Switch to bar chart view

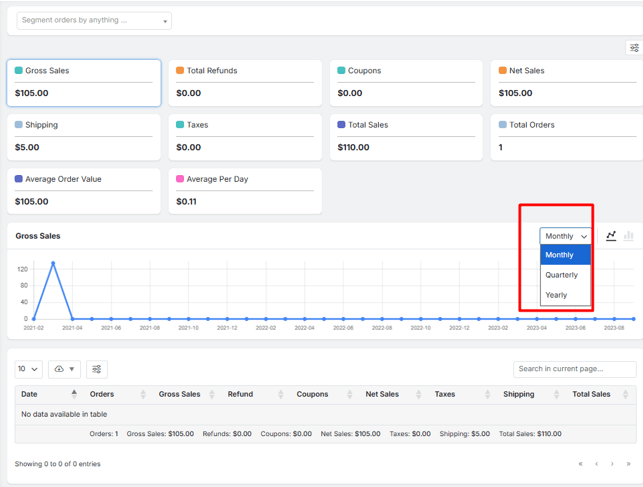(x=629, y=236)
